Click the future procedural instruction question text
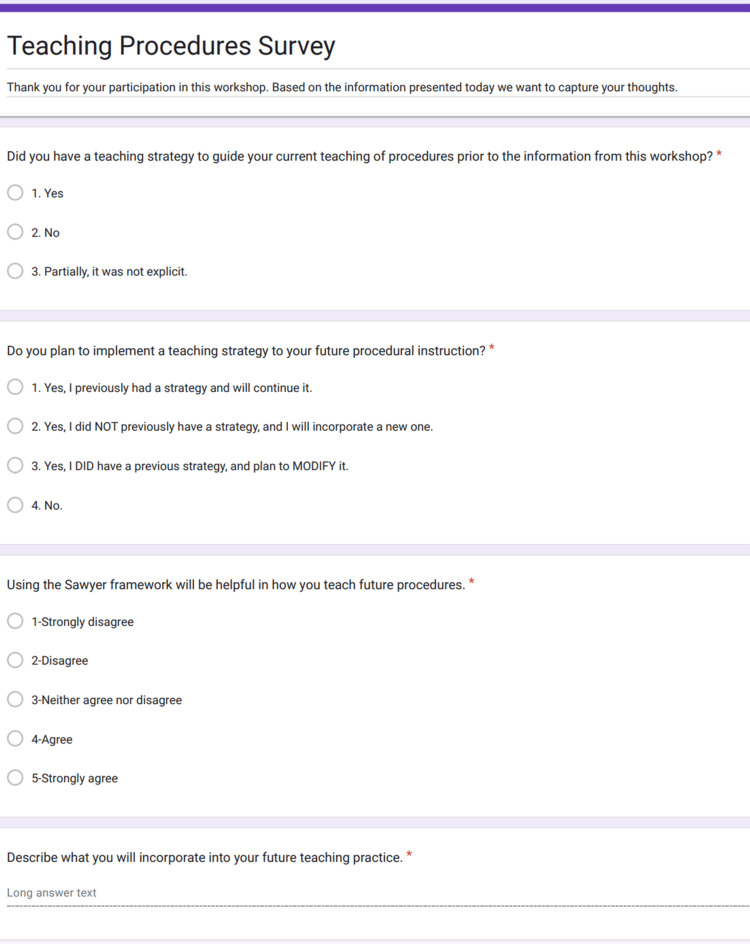Viewport: 750px width, 944px height. pyautogui.click(x=246, y=351)
